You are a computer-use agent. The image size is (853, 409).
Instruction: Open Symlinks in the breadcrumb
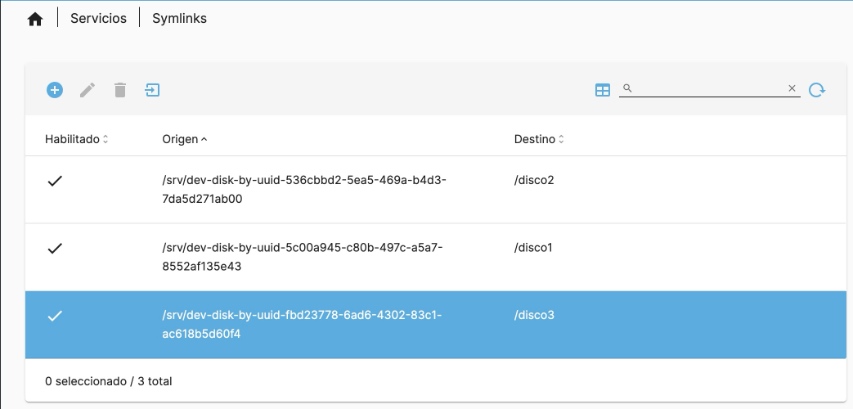point(180,18)
